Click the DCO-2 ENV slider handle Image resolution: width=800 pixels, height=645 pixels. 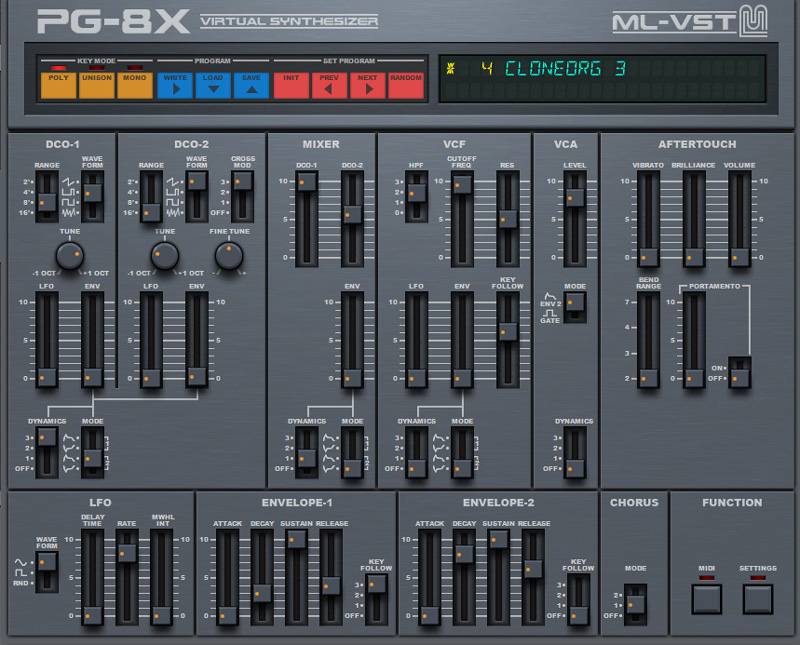pyautogui.click(x=197, y=377)
